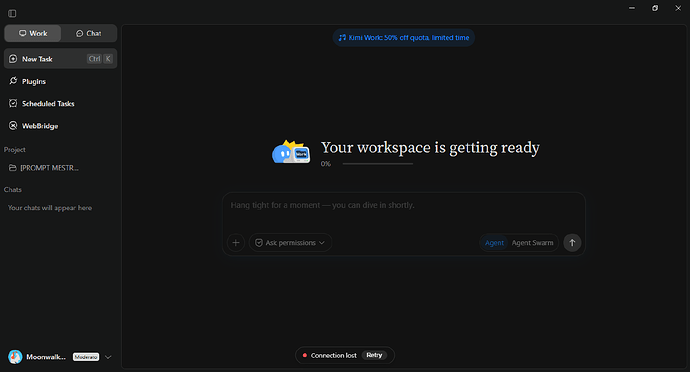The width and height of the screenshot is (690, 372).
Task: Click the Moonwalk... account name
Action: click(x=46, y=357)
